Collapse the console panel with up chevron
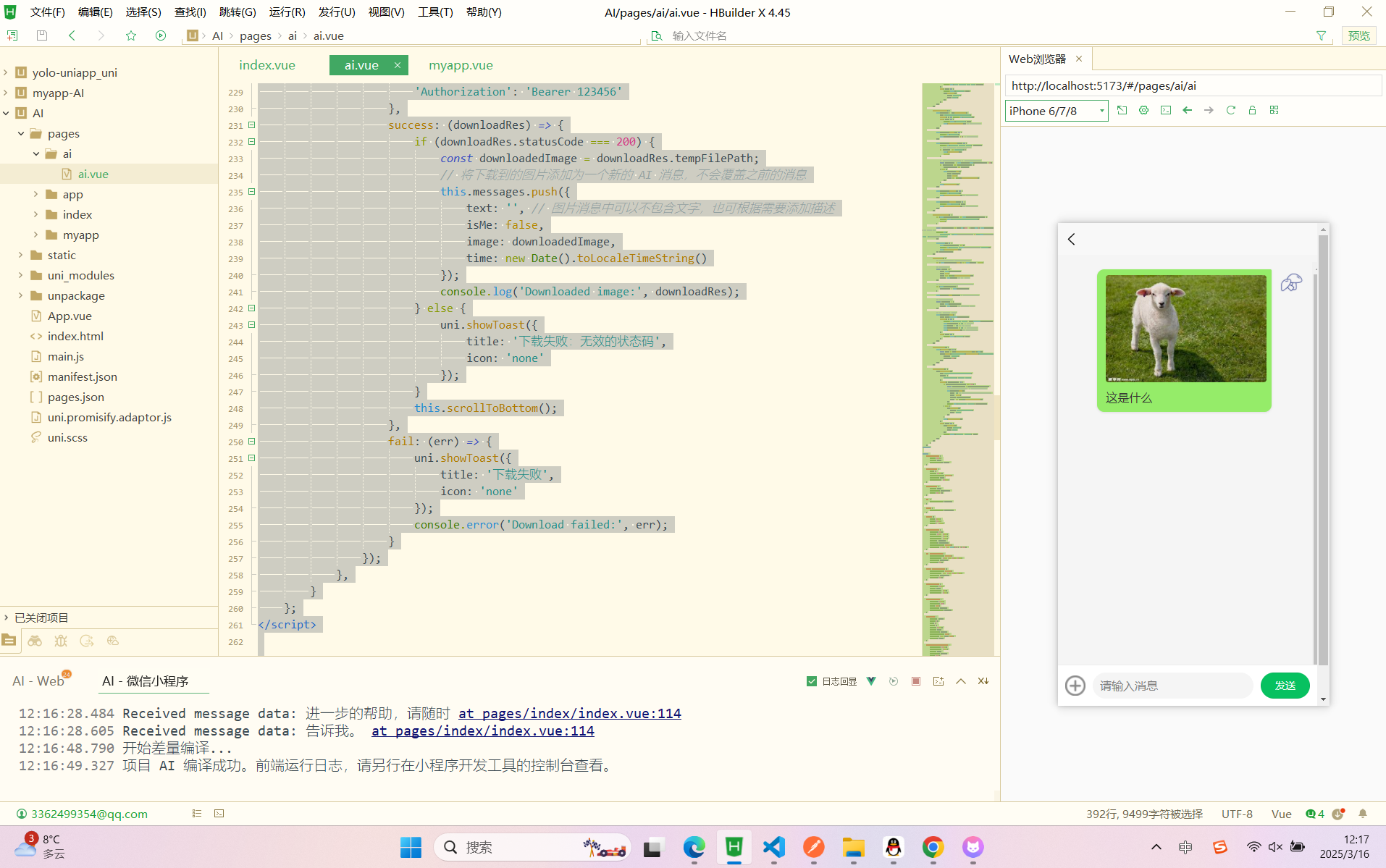This screenshot has height=868, width=1386. 961,681
